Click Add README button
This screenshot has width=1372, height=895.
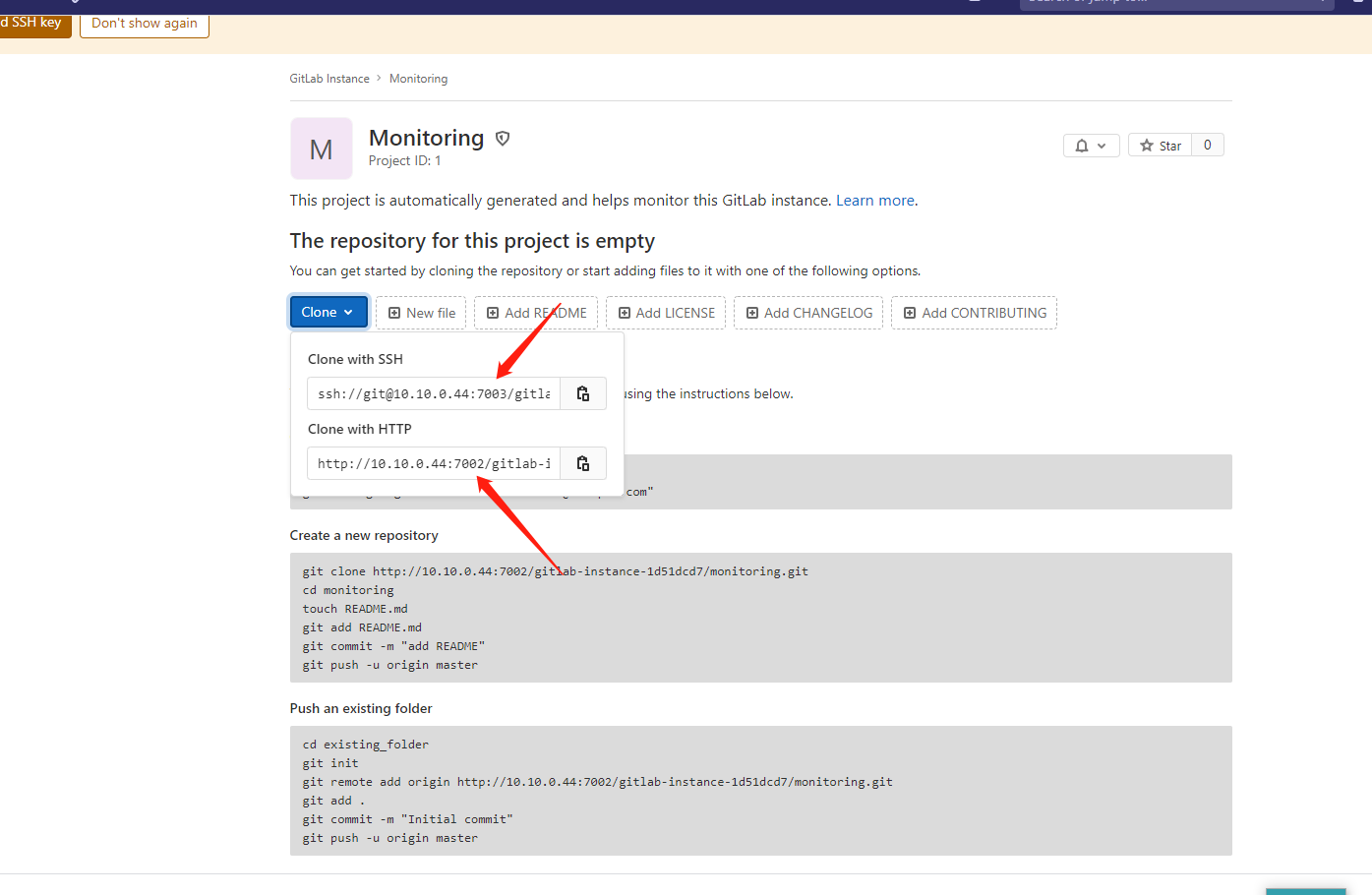click(536, 313)
